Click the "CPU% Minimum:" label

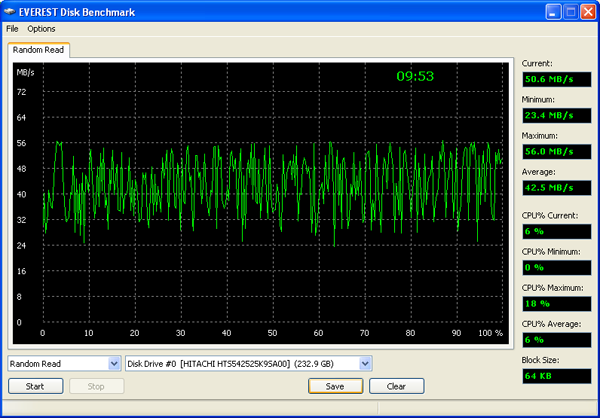pyautogui.click(x=551, y=251)
